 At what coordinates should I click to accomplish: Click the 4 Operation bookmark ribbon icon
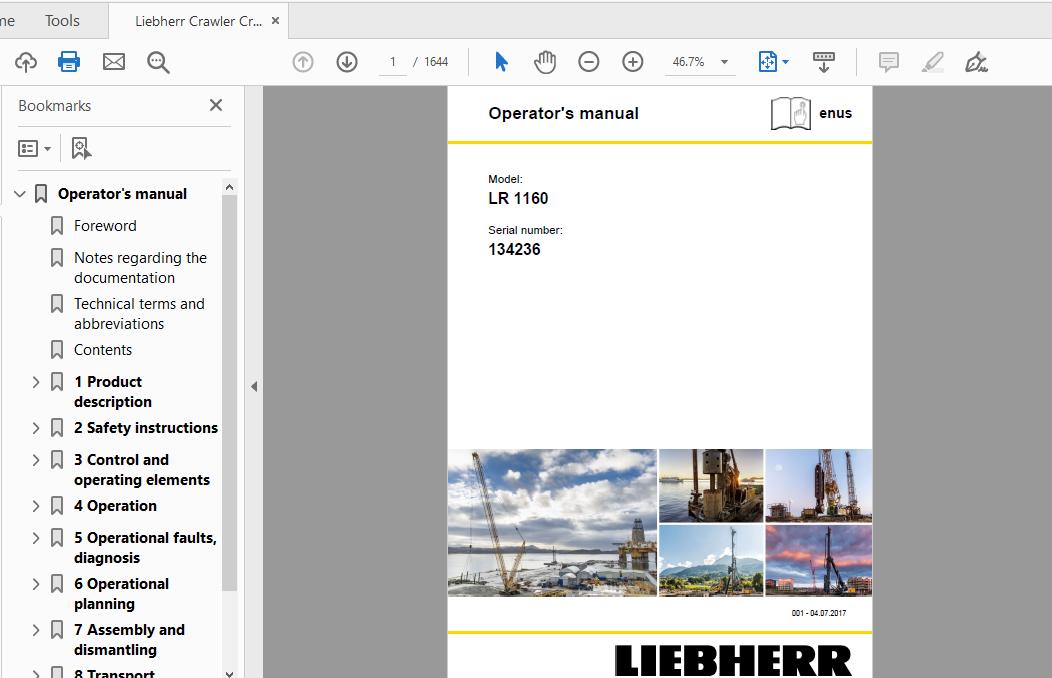57,506
